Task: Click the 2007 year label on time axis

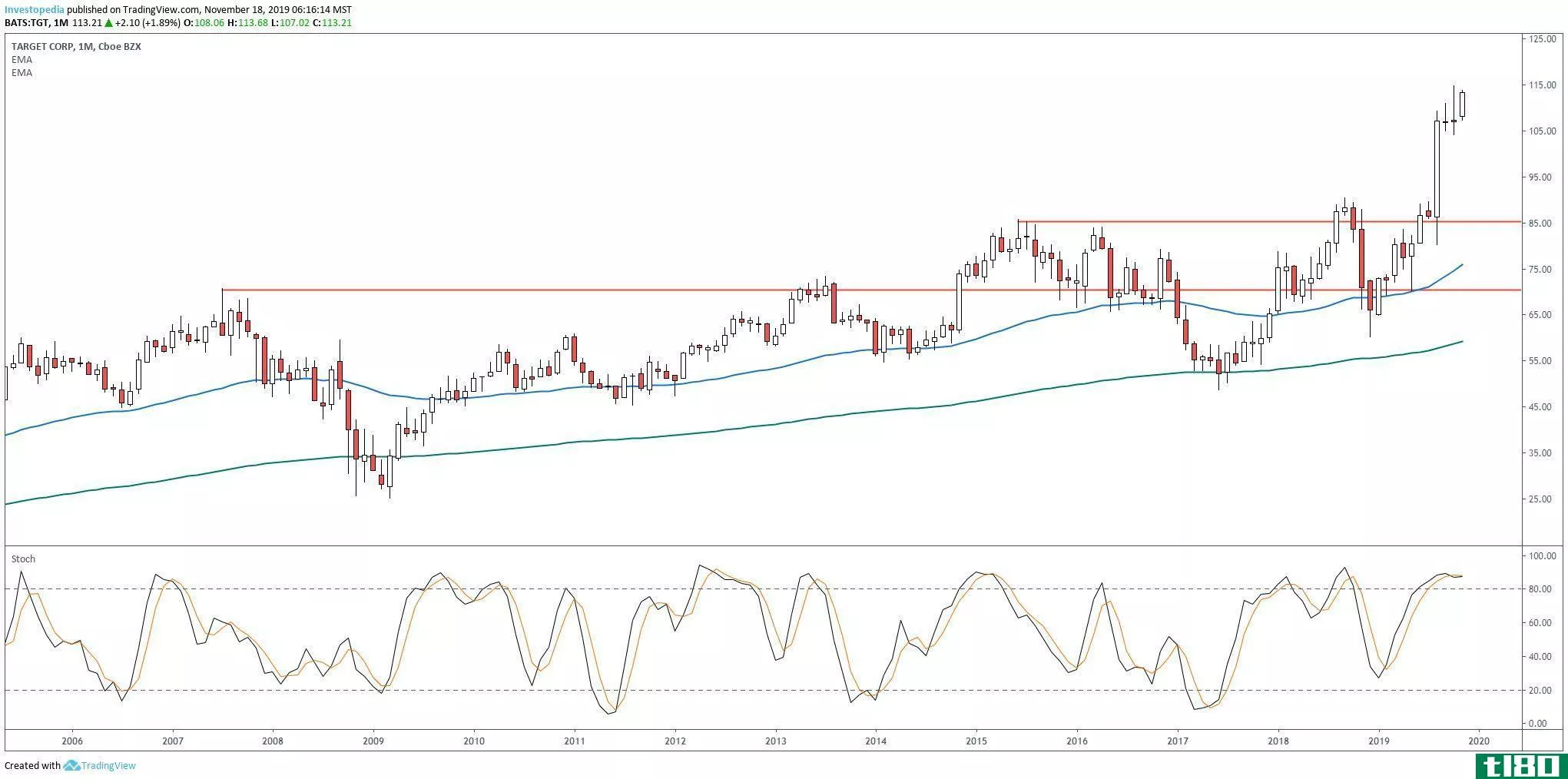Action: tap(172, 741)
